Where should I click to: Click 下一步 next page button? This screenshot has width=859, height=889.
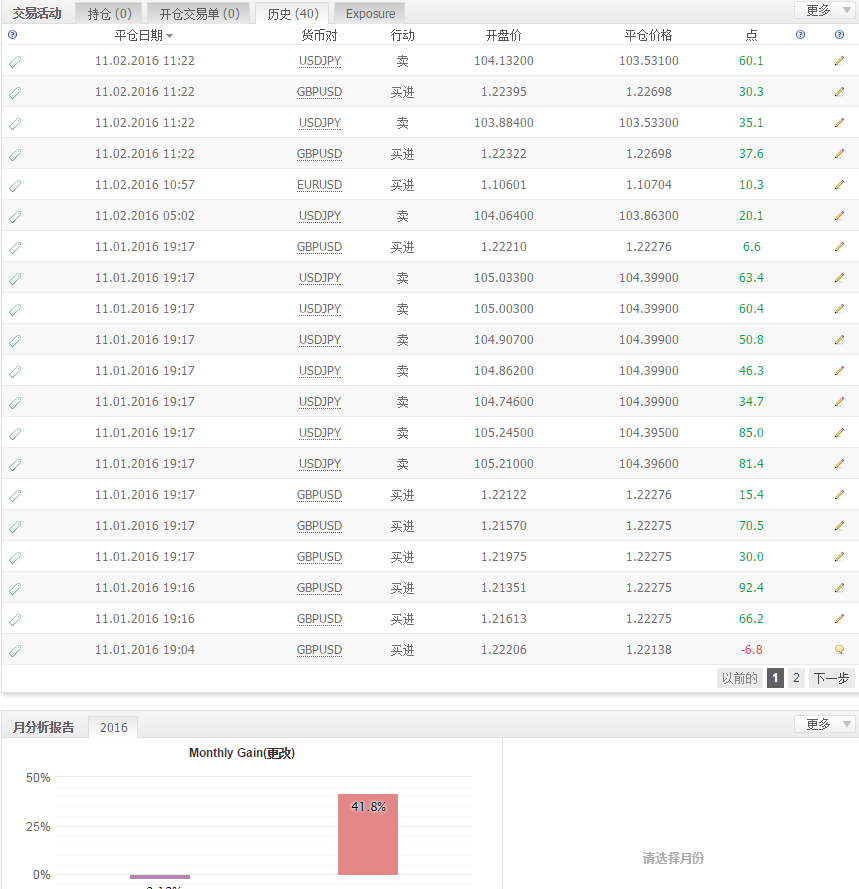pos(831,678)
